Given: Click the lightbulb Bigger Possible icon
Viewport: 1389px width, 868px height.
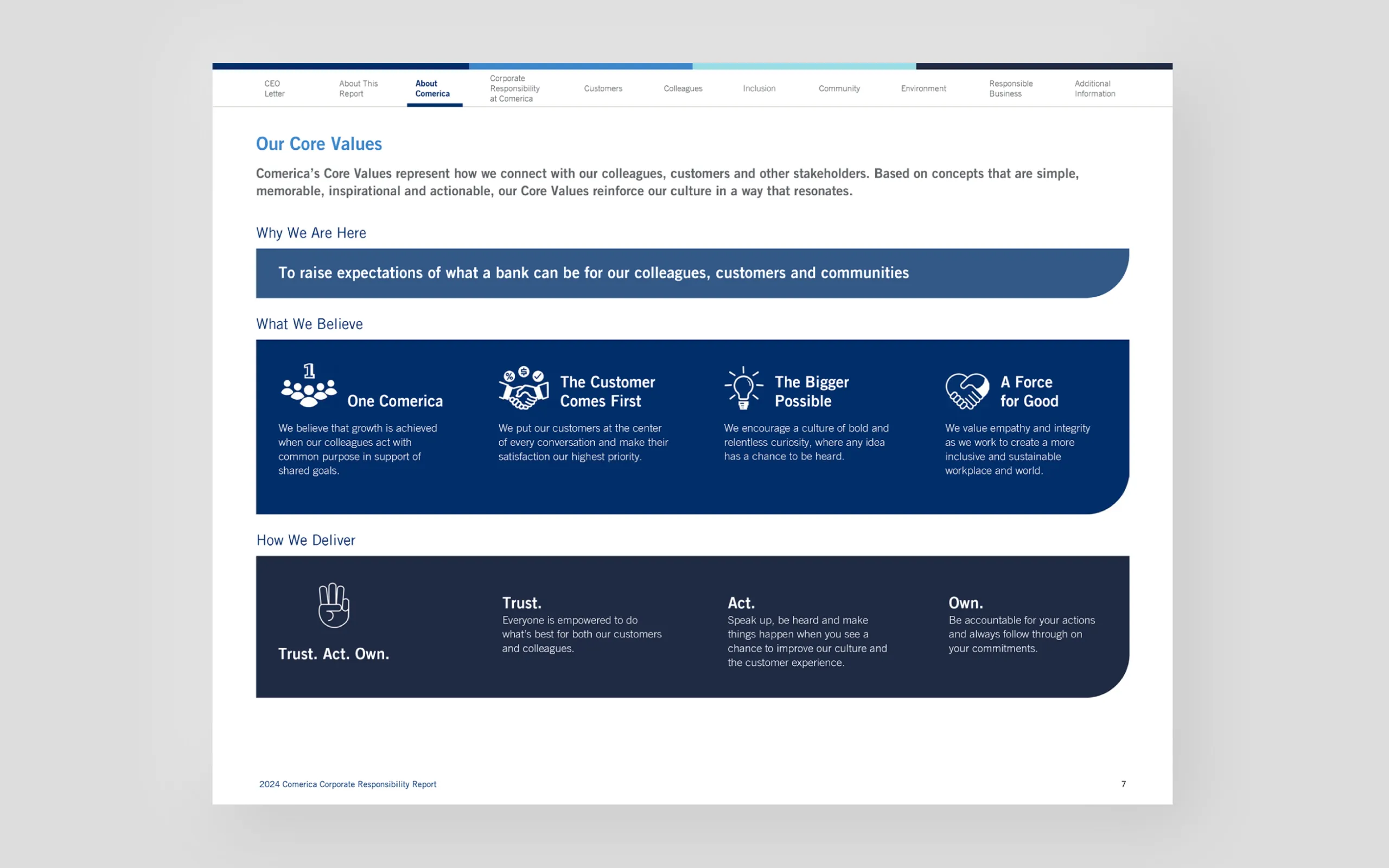Looking at the screenshot, I should click(743, 388).
